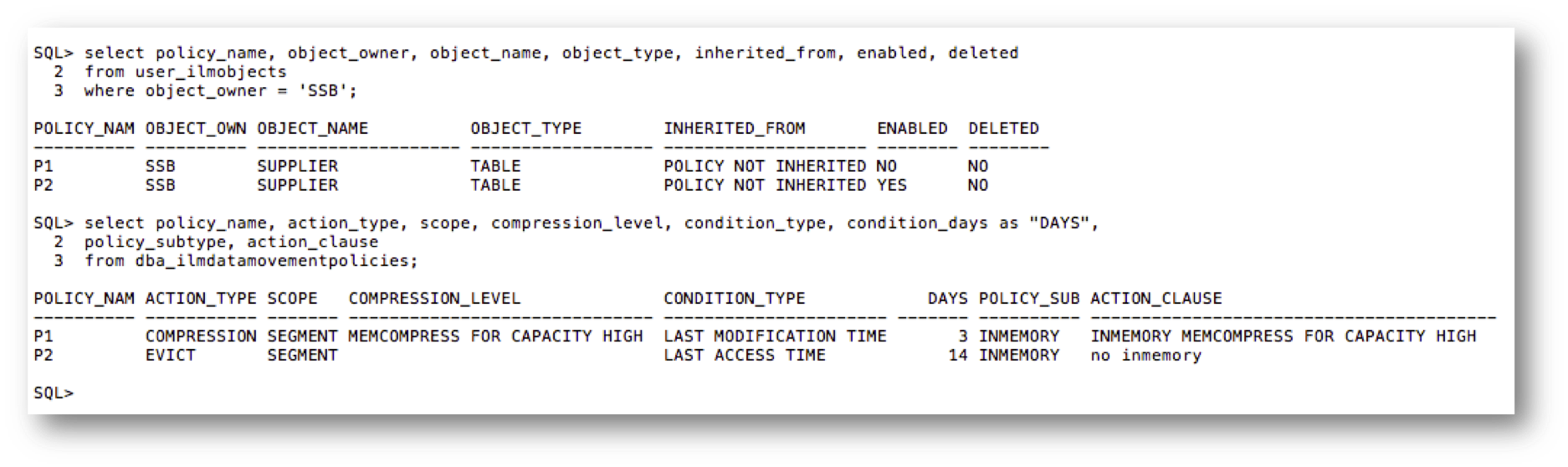Viewport: 1568px width, 467px height.
Task: Select the YES value under ENABLED
Action: point(891,185)
